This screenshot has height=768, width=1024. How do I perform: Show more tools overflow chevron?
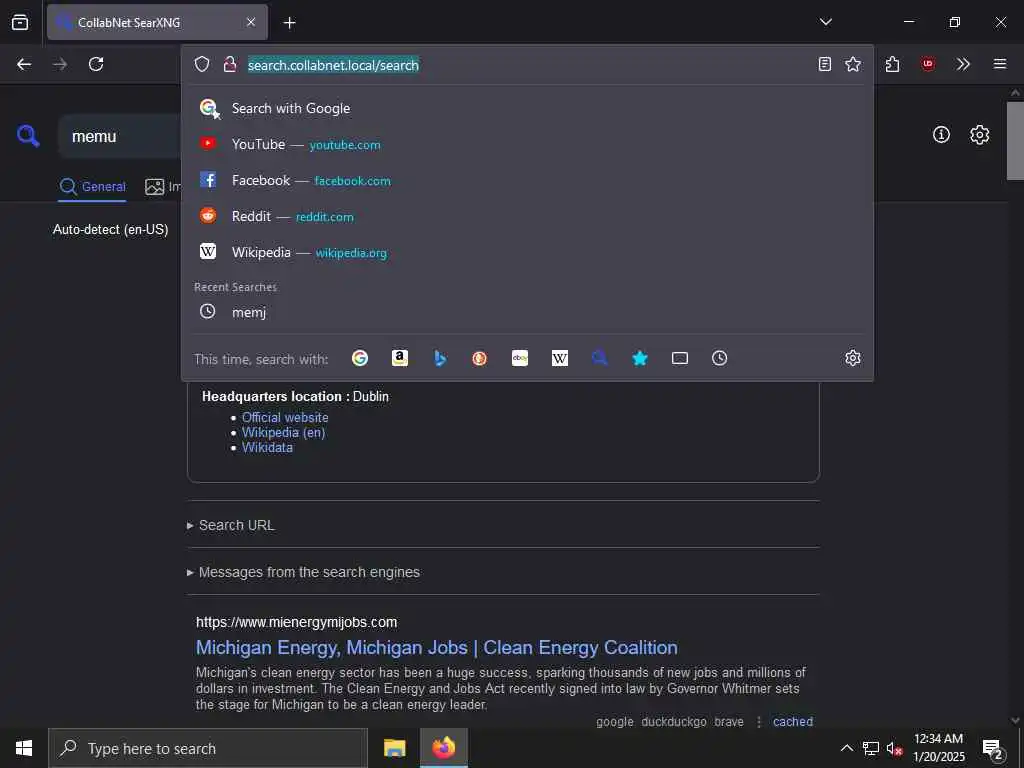click(x=963, y=64)
